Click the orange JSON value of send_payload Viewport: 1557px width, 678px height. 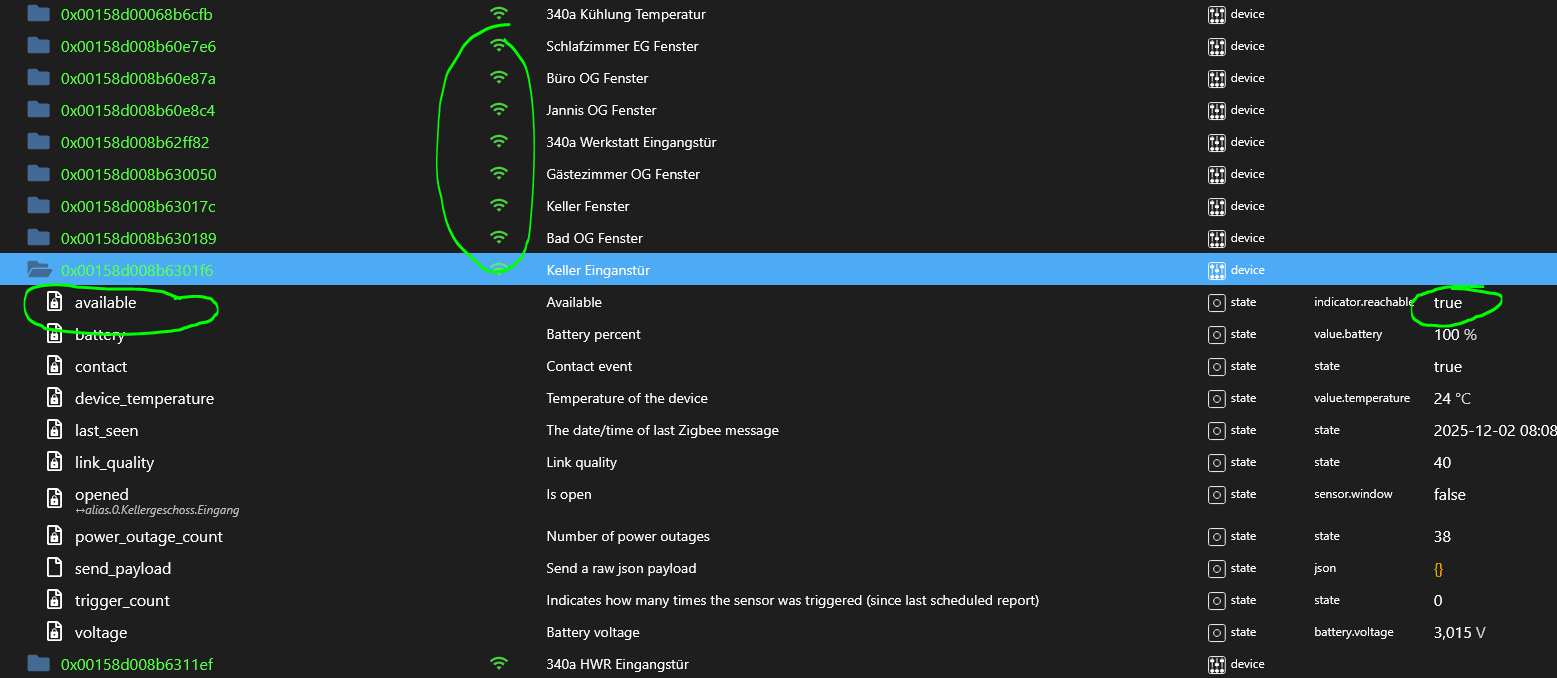coord(1438,569)
